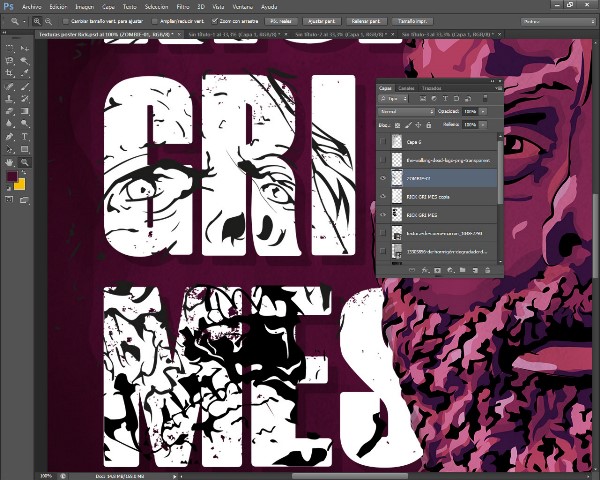
Task: Lock all layer attributes
Action: coord(429,125)
